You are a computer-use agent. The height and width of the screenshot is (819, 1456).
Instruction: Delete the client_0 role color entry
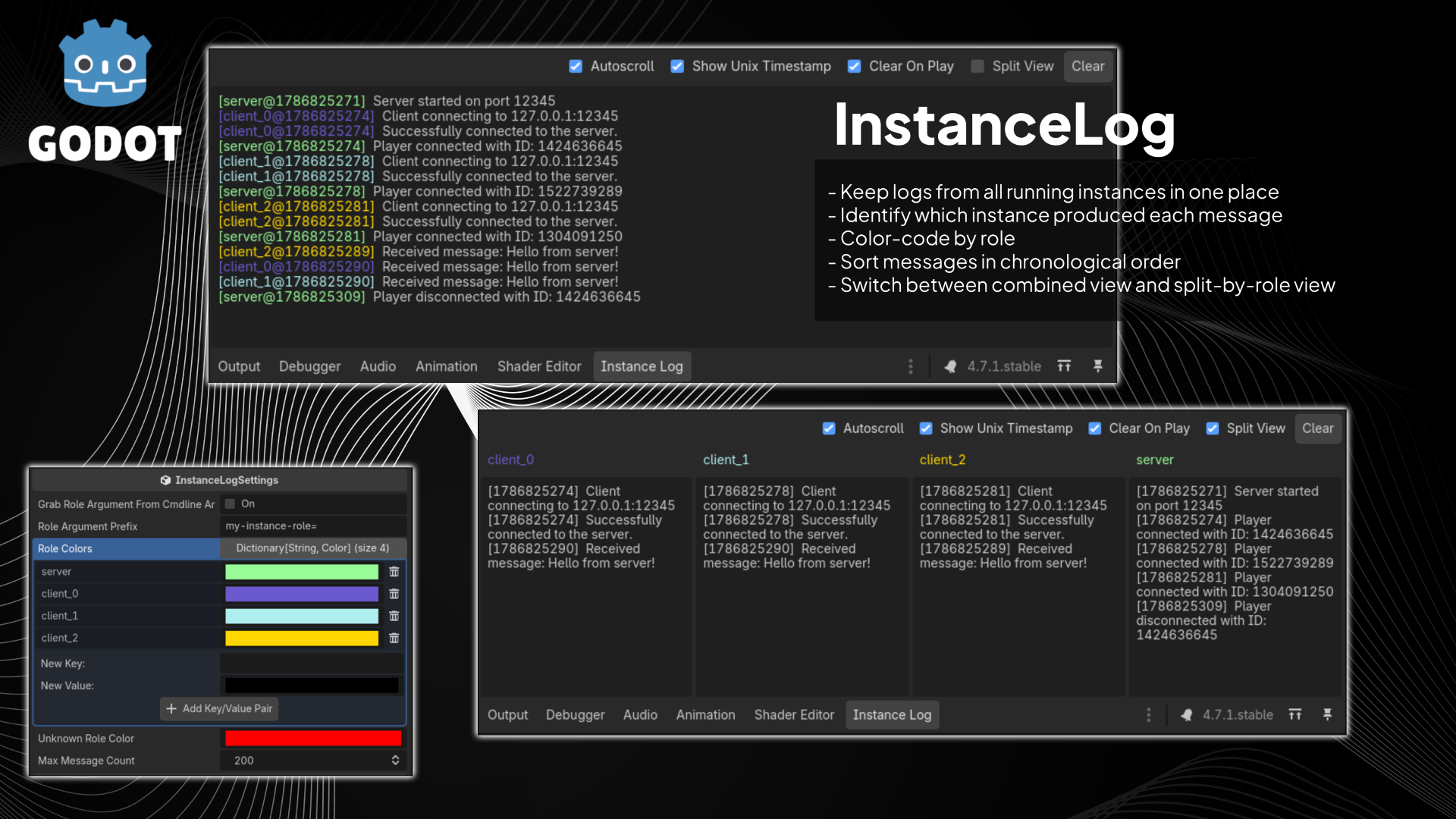[394, 594]
